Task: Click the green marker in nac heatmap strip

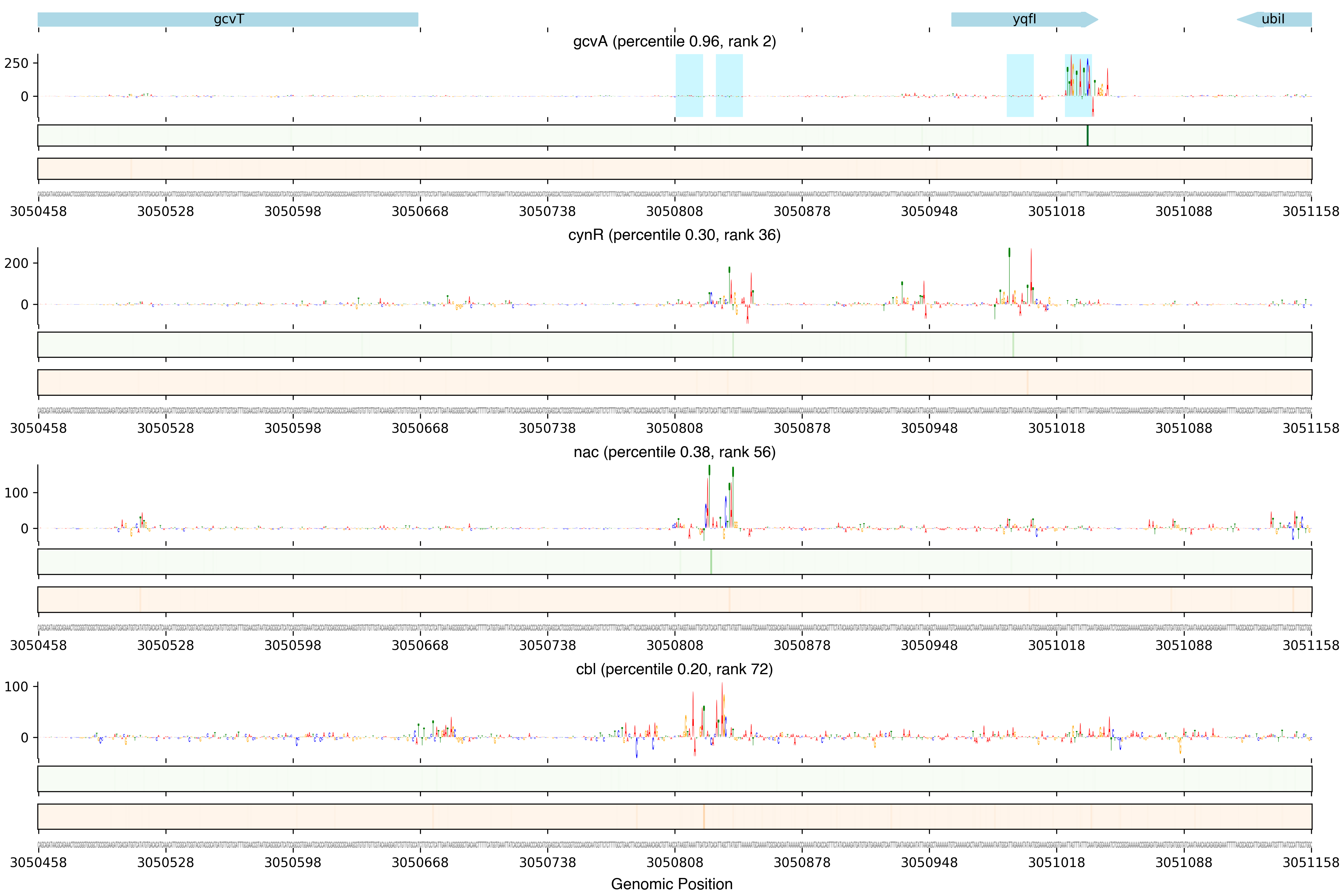Action: [711, 562]
